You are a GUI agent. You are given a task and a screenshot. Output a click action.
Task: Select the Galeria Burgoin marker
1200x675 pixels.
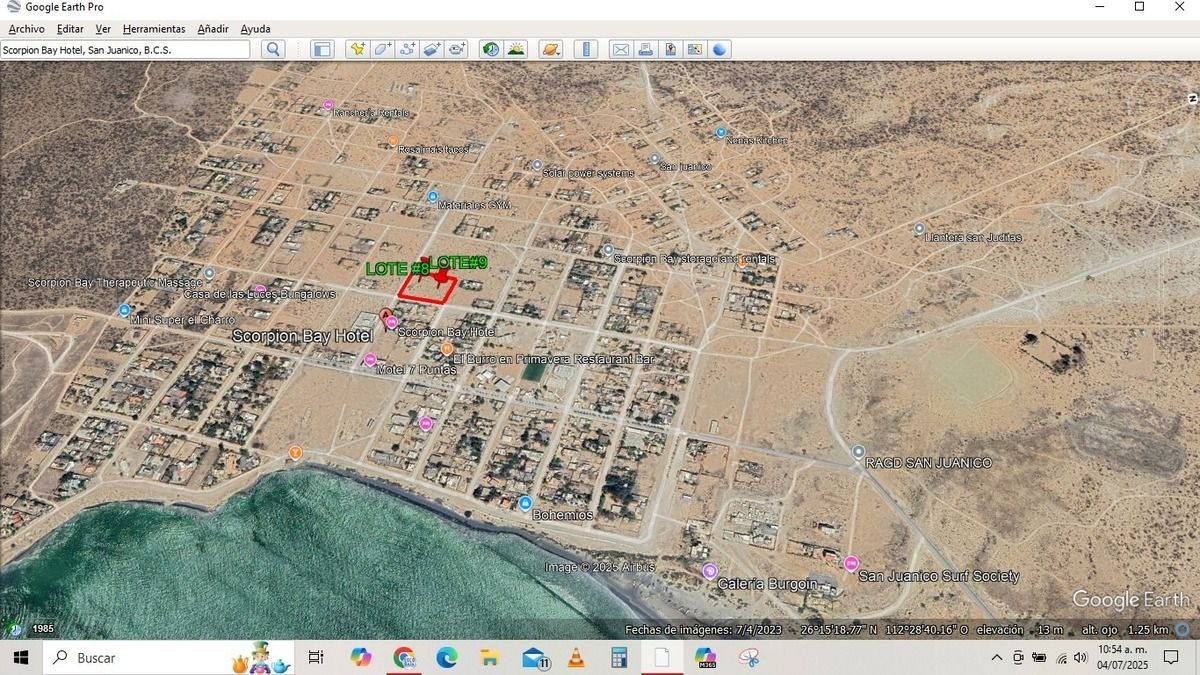(x=710, y=571)
